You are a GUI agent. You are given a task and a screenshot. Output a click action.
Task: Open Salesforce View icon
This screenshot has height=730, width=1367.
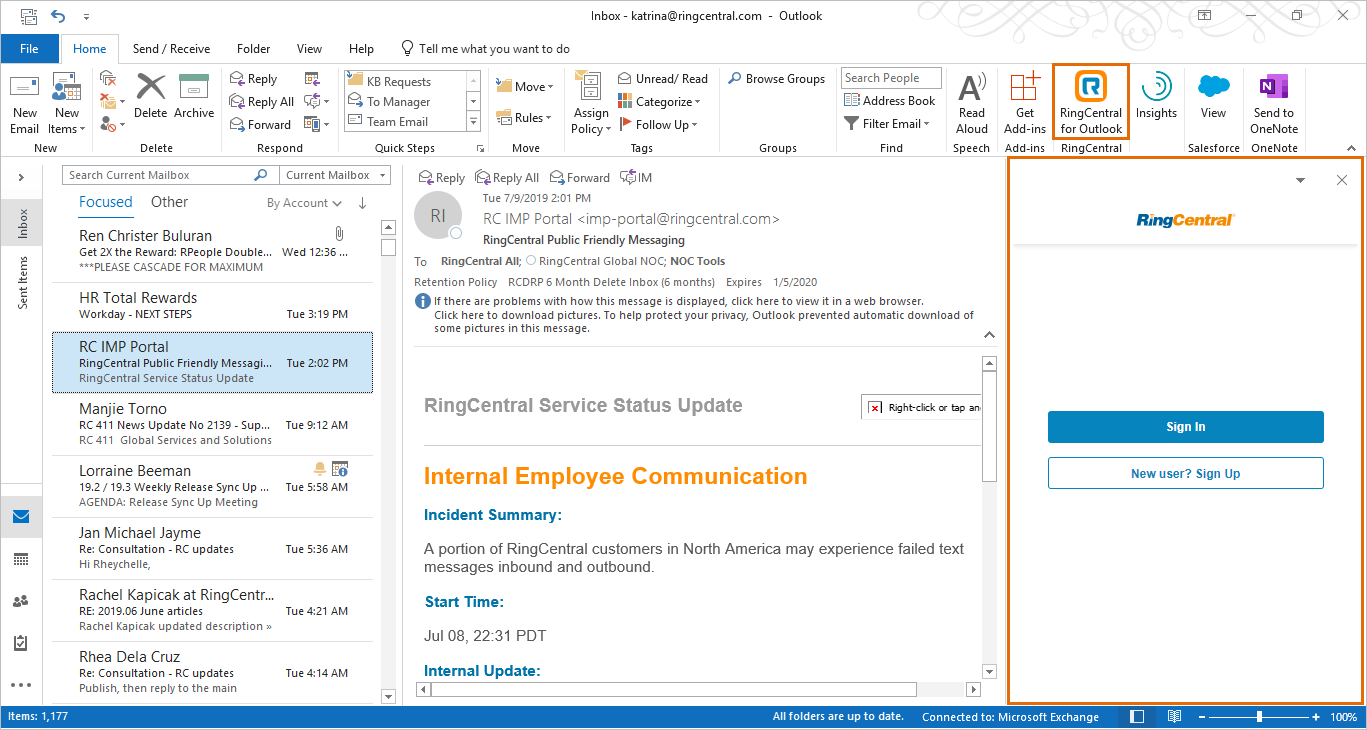(1213, 98)
